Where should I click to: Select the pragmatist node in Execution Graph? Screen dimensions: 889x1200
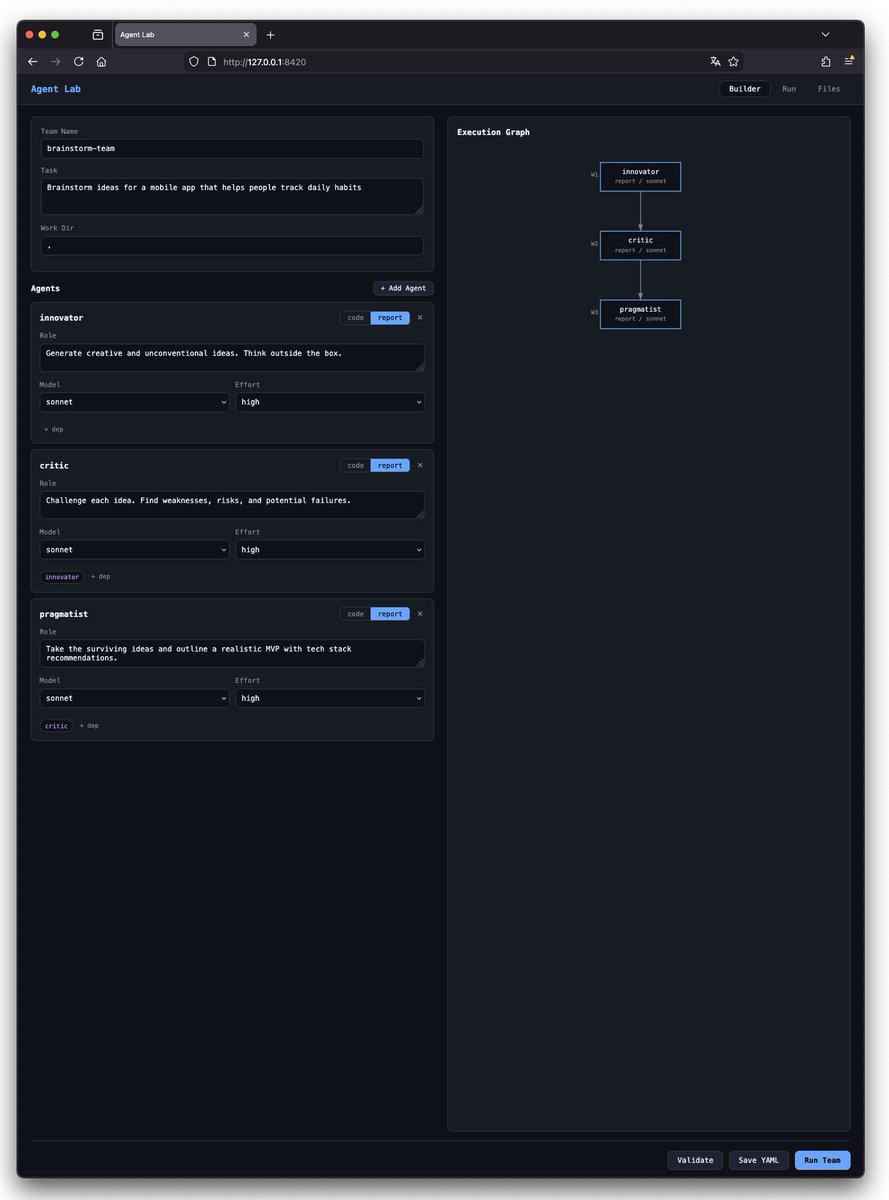[640, 314]
